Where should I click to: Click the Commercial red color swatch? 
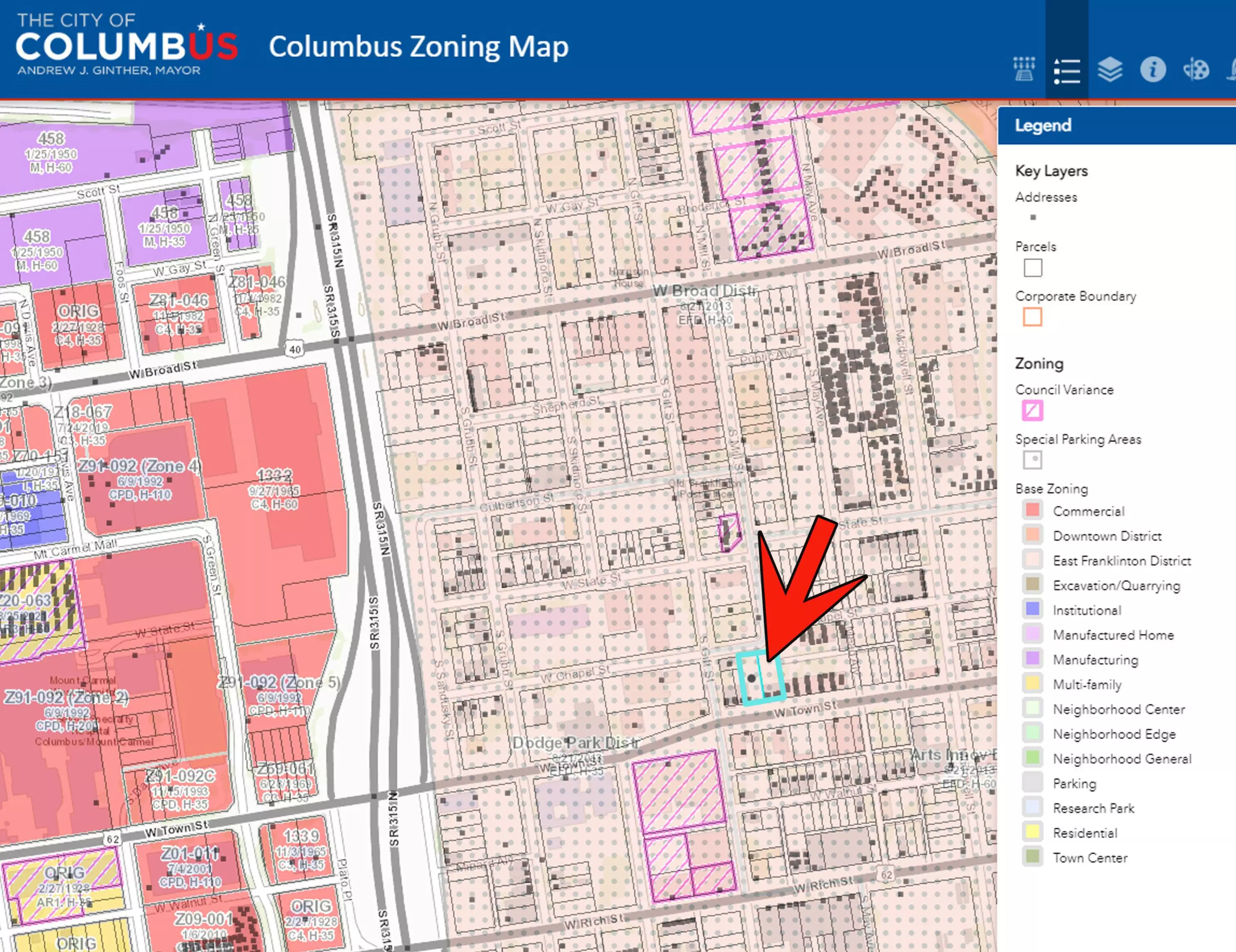pyautogui.click(x=1032, y=510)
